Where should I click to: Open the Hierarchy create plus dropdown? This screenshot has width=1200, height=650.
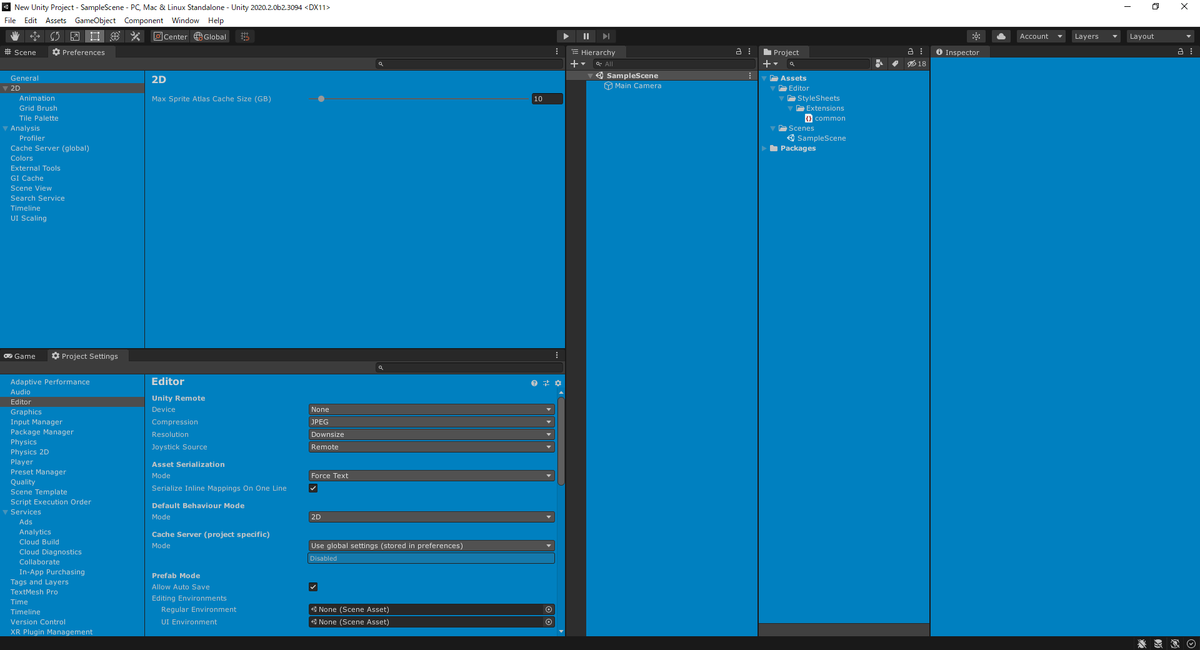(x=577, y=64)
